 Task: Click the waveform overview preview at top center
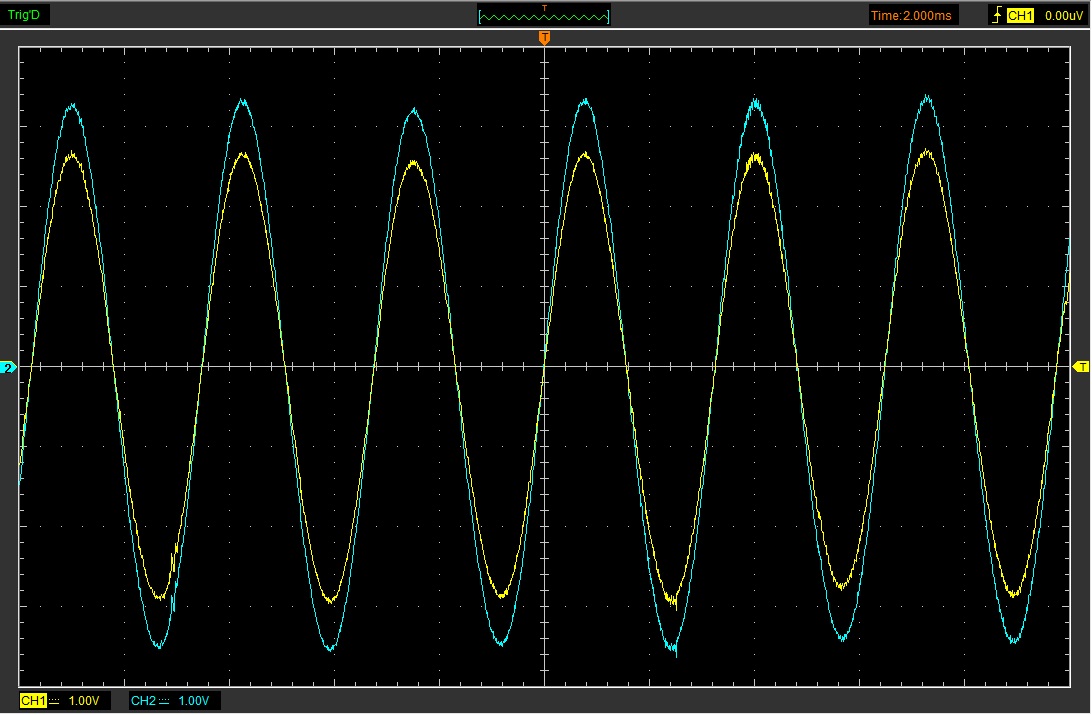[x=544, y=15]
